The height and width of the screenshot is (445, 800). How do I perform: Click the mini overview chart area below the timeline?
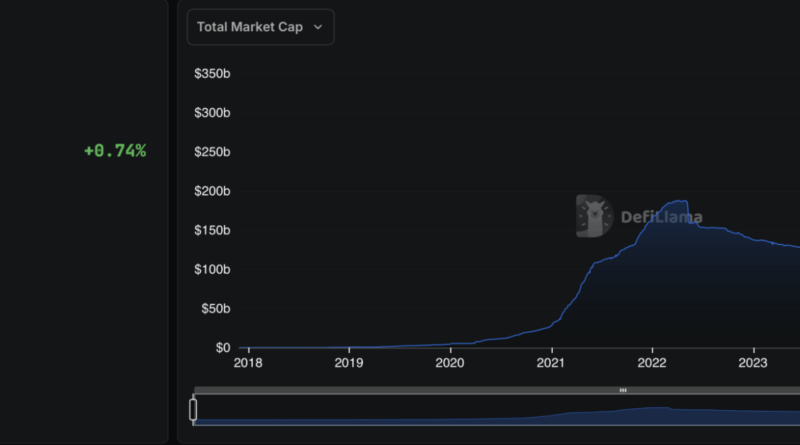(x=500, y=413)
